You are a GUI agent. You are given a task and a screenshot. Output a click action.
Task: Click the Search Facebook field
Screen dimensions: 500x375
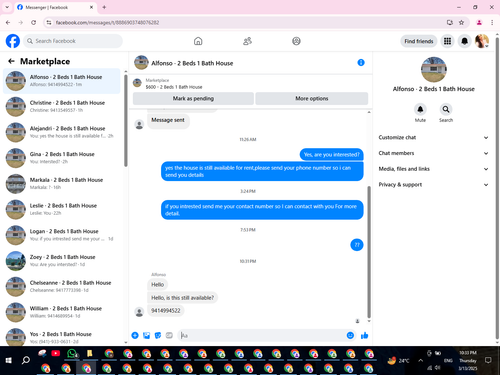pos(73,41)
